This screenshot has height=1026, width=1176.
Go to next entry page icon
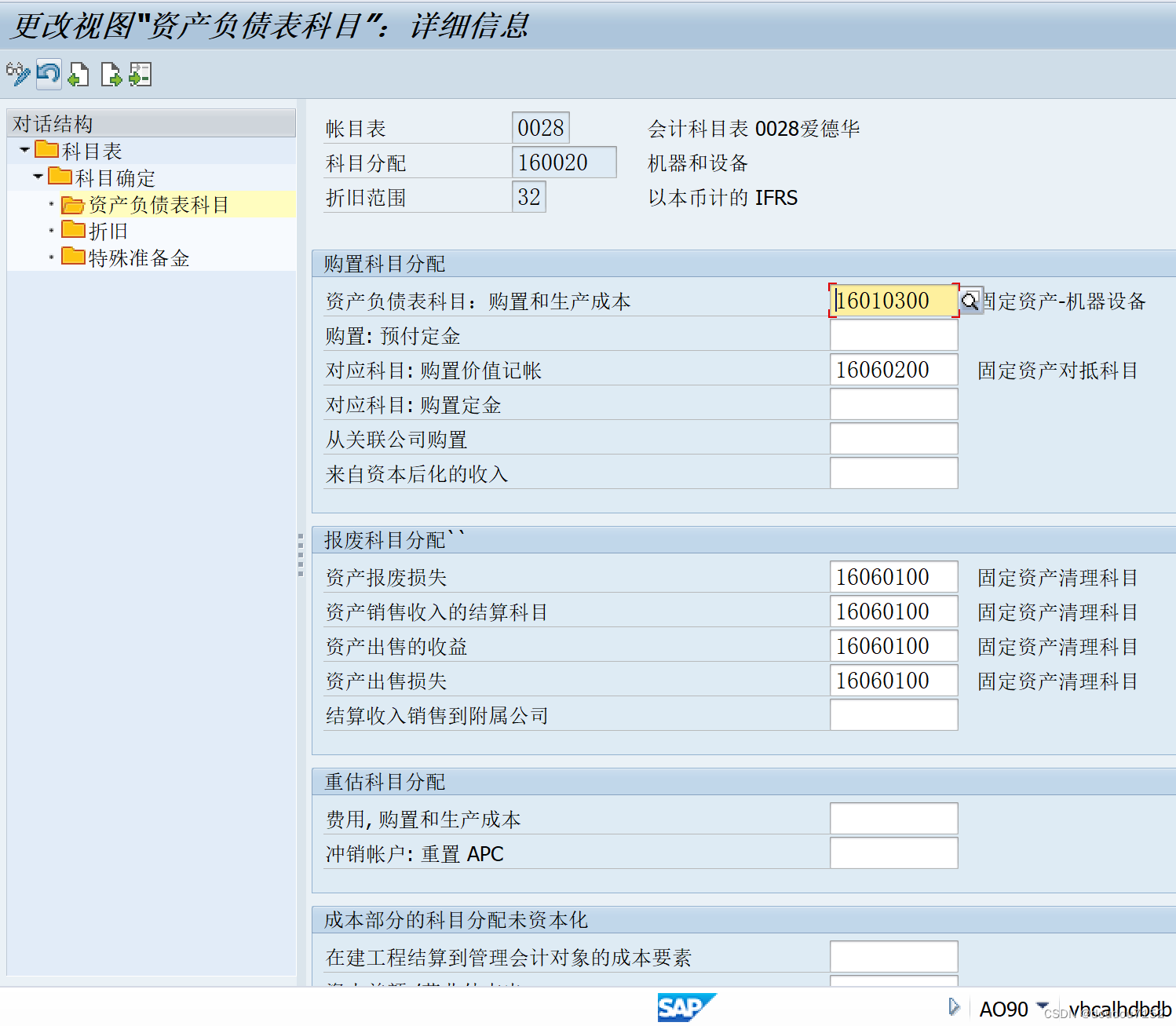click(111, 75)
